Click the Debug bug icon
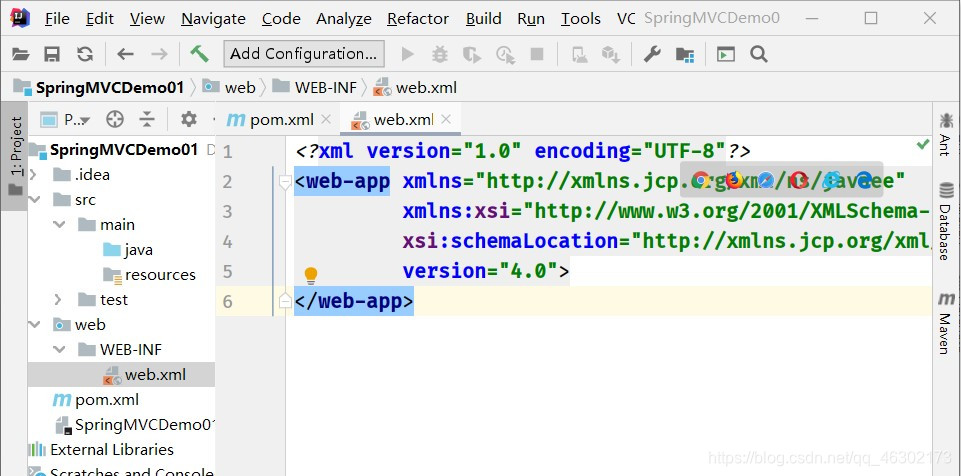The width and height of the screenshot is (961, 476). [439, 55]
